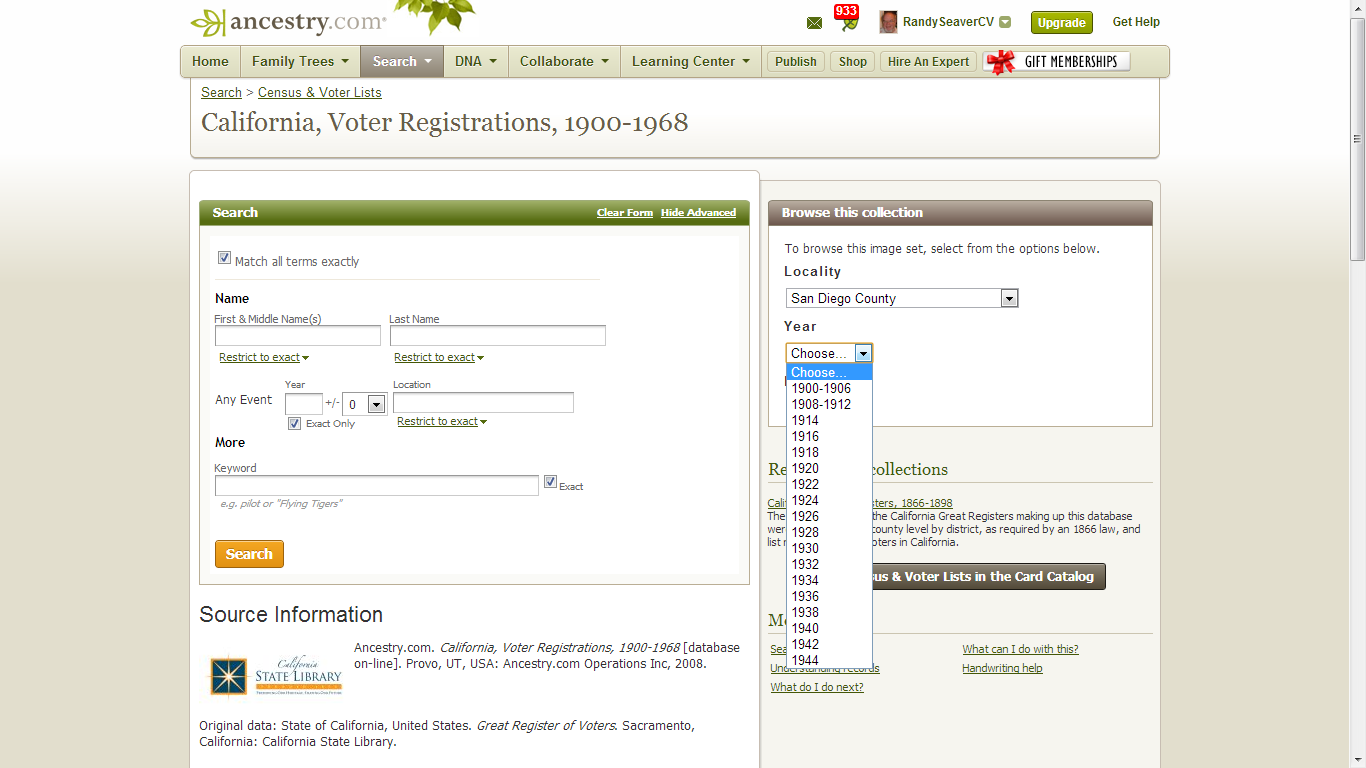
Task: Open the Learning Center menu
Action: (691, 61)
